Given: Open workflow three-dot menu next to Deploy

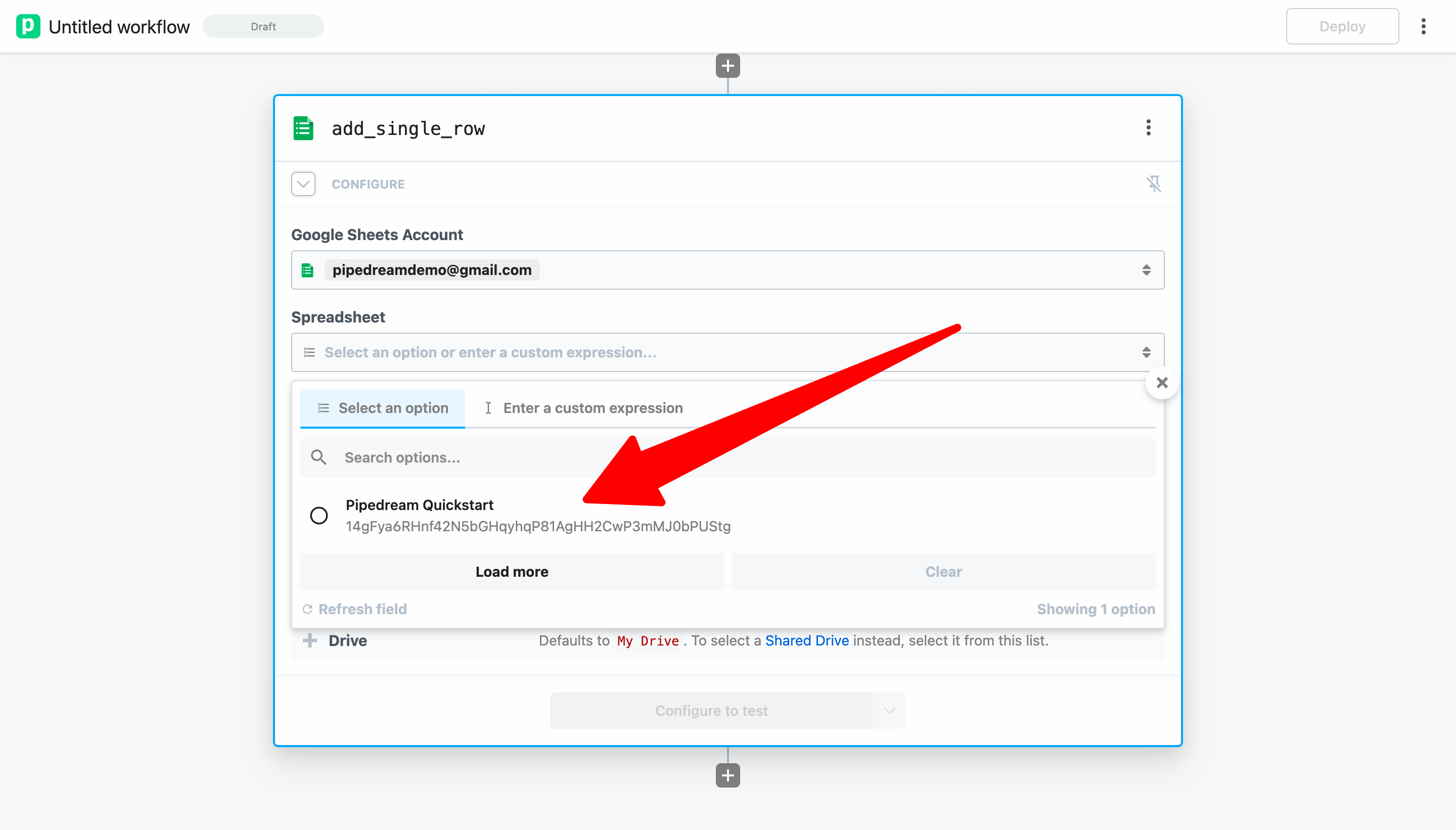Looking at the screenshot, I should (x=1424, y=26).
